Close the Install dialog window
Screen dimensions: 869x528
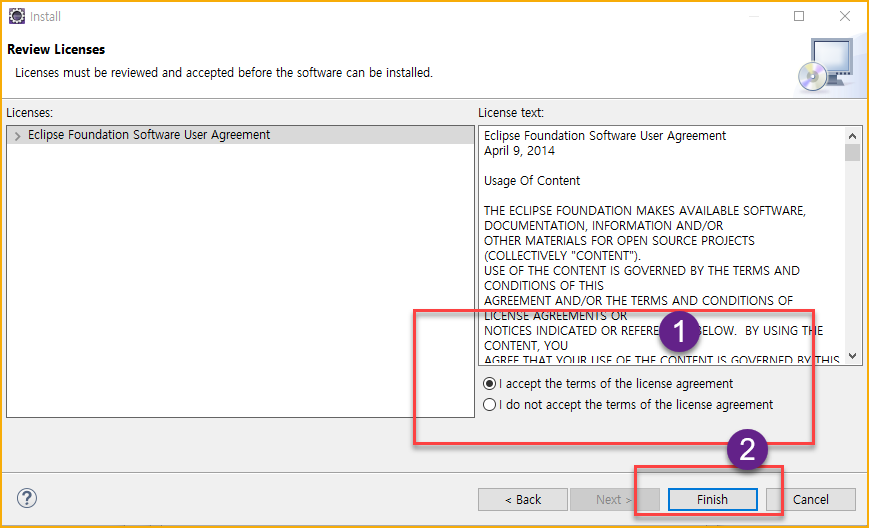click(x=845, y=16)
